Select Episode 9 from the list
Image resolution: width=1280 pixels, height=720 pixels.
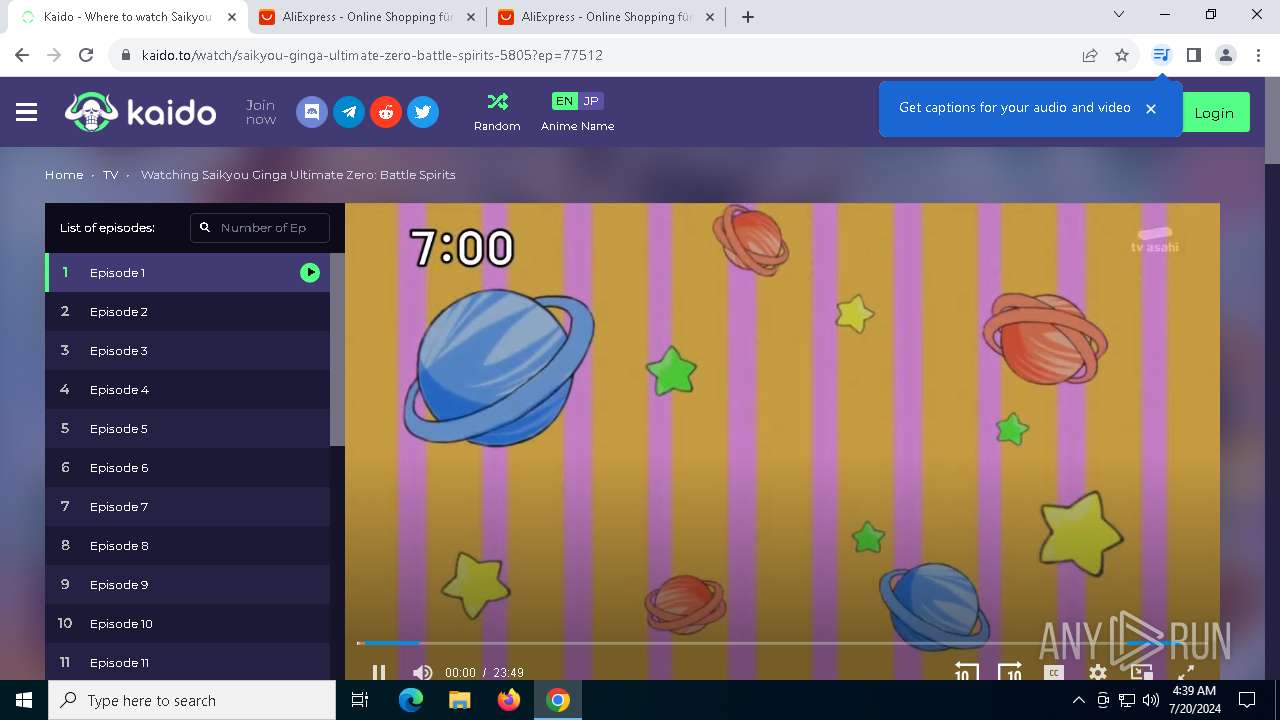pyautogui.click(x=187, y=584)
